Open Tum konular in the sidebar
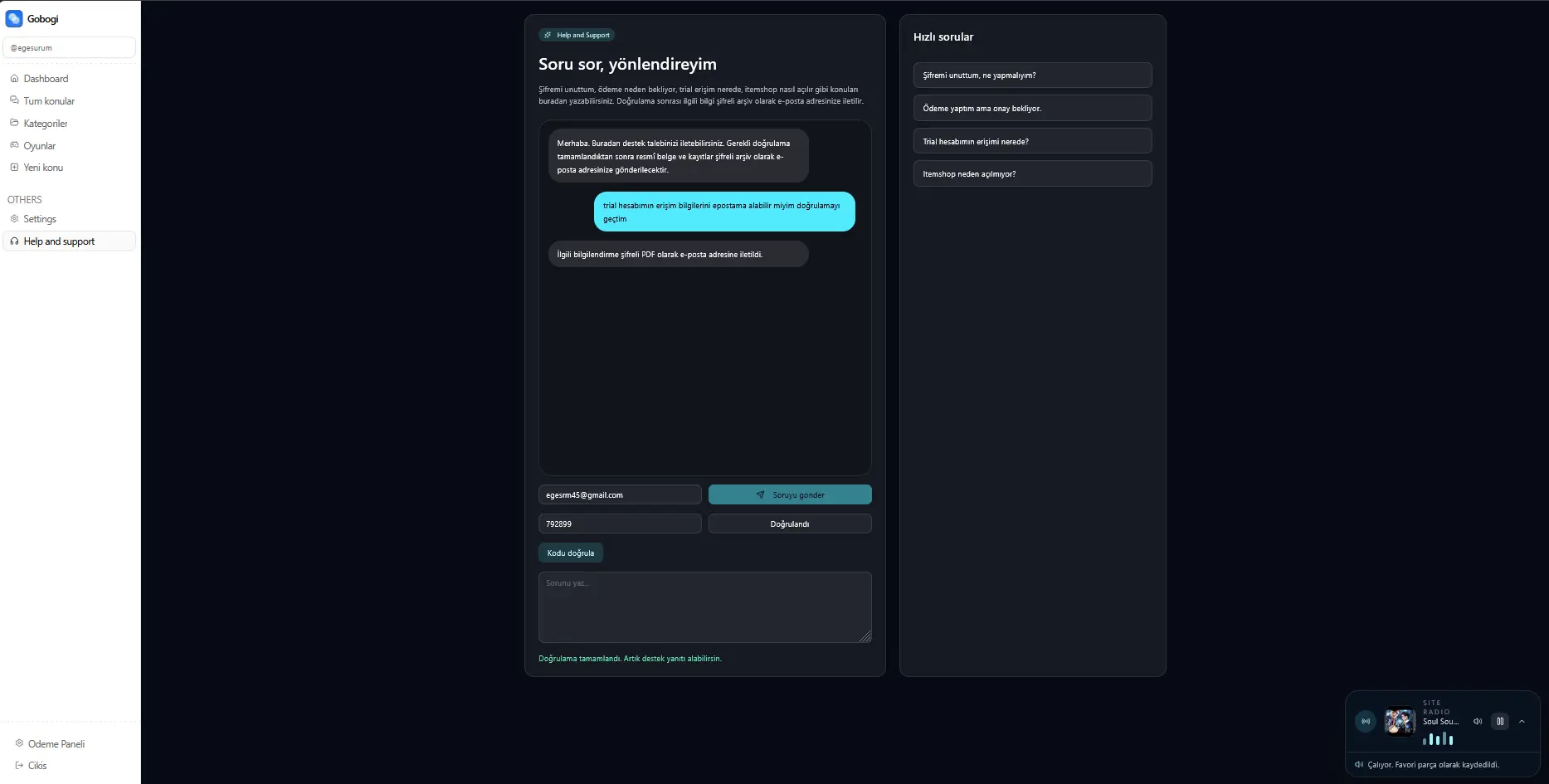The height and width of the screenshot is (784, 1549). coord(49,101)
